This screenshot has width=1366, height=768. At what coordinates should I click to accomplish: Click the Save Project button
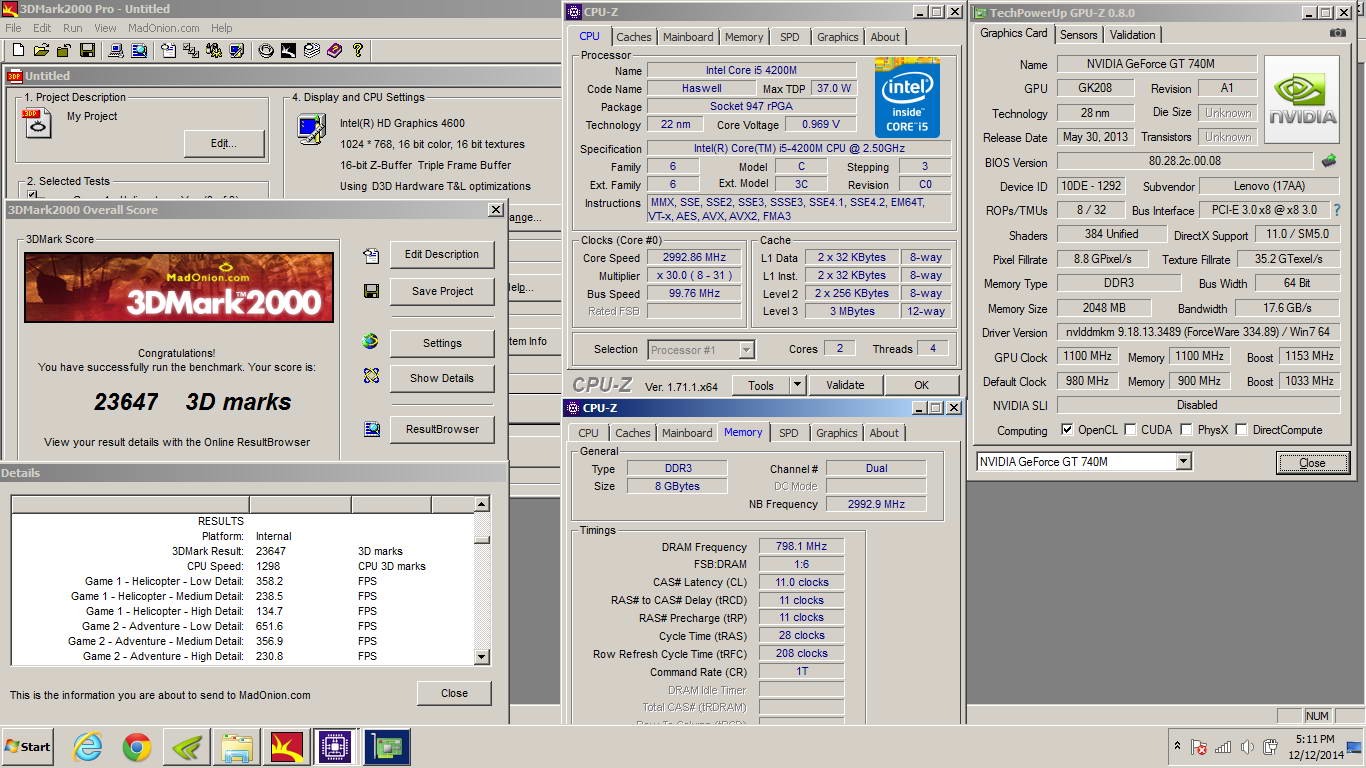pyautogui.click(x=442, y=291)
